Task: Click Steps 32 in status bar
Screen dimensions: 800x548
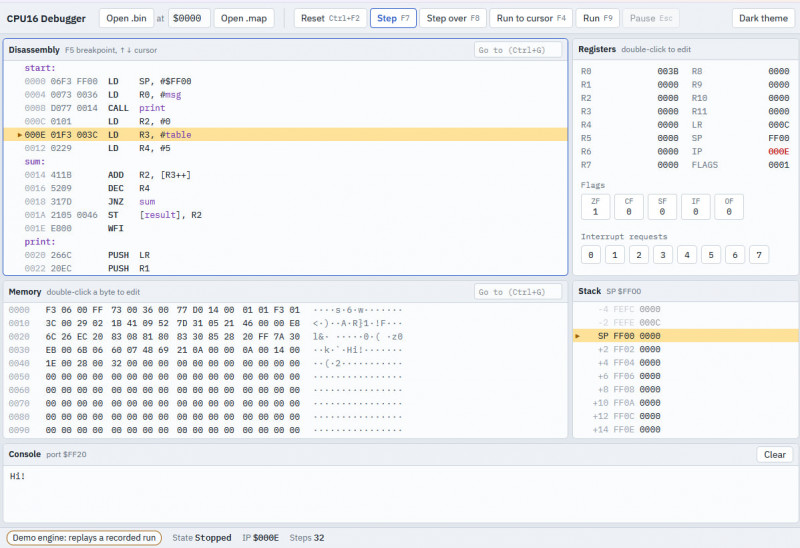Action: click(307, 538)
